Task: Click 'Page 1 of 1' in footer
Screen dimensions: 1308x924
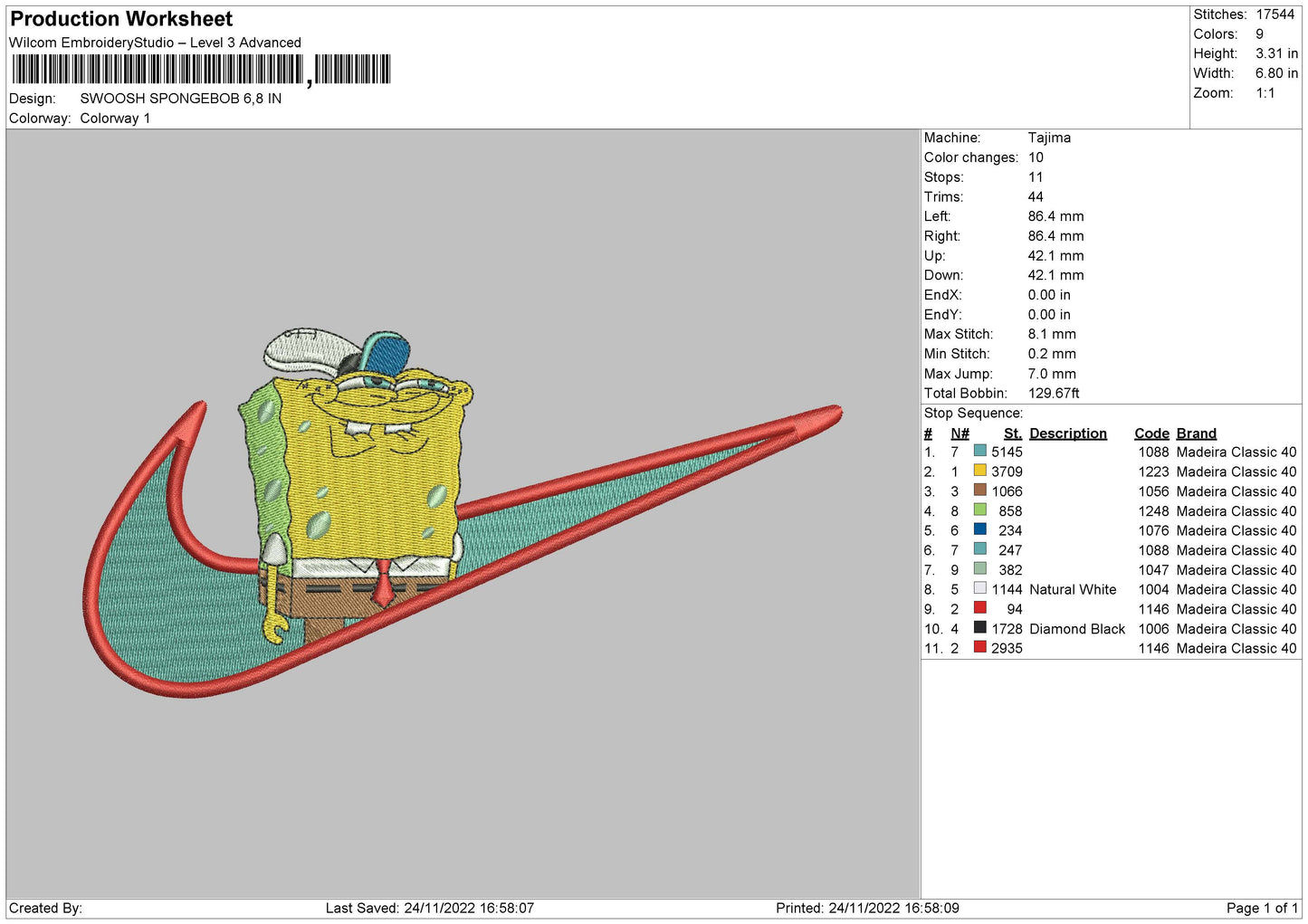Action: coord(1262,908)
